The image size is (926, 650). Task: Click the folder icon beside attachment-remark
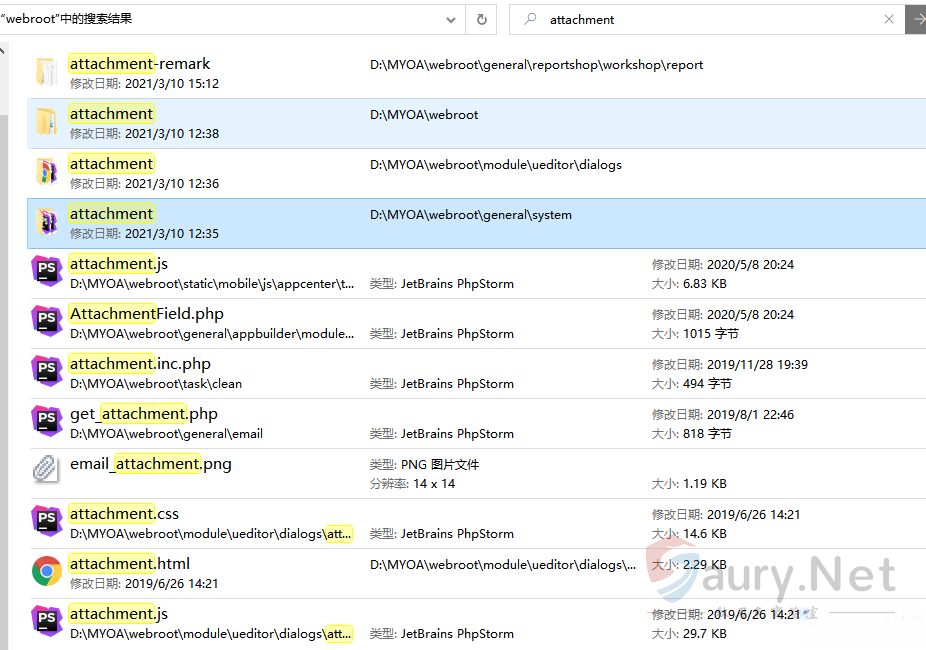point(43,70)
